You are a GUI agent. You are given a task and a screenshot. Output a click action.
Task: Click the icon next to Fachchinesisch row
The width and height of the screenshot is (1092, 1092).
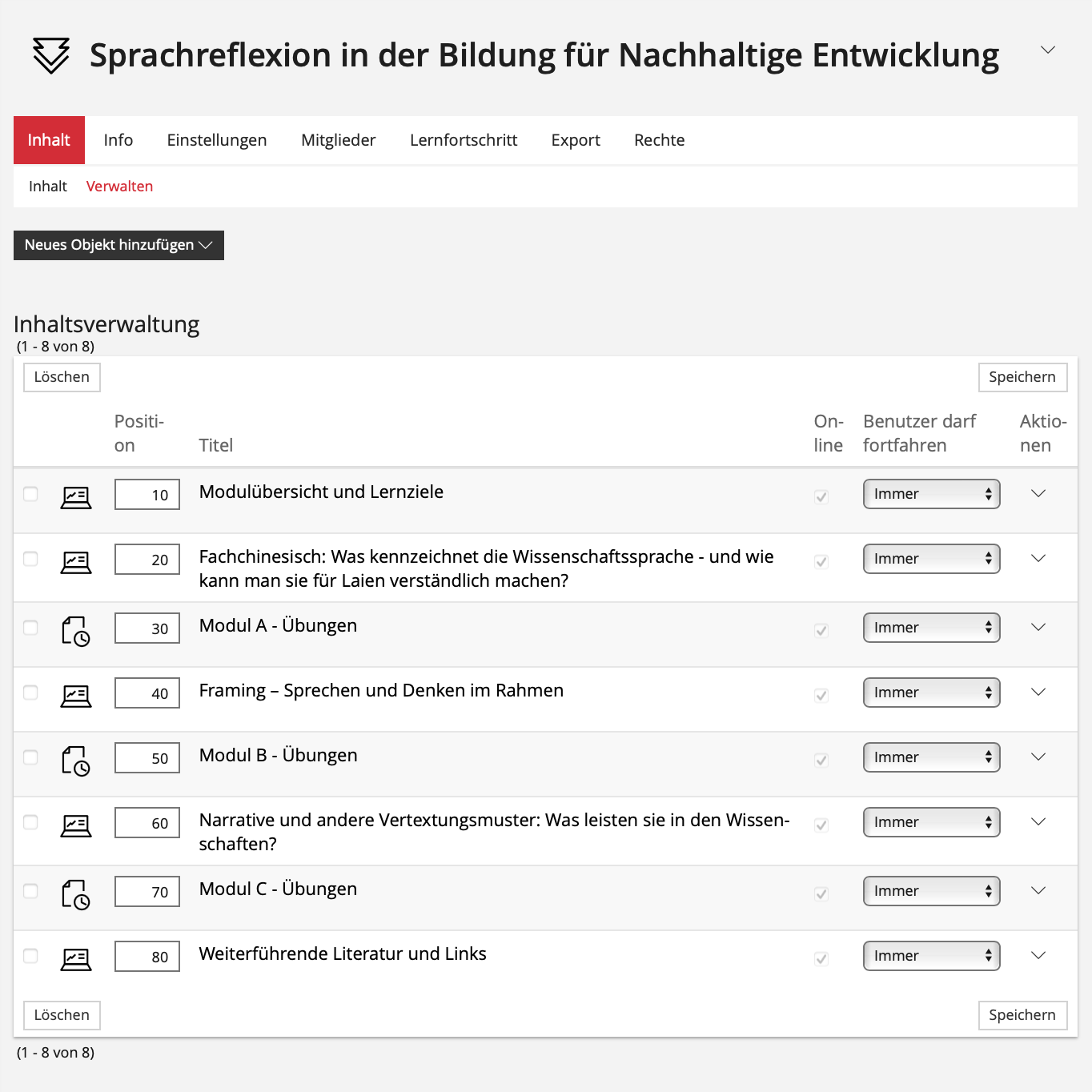coord(76,562)
